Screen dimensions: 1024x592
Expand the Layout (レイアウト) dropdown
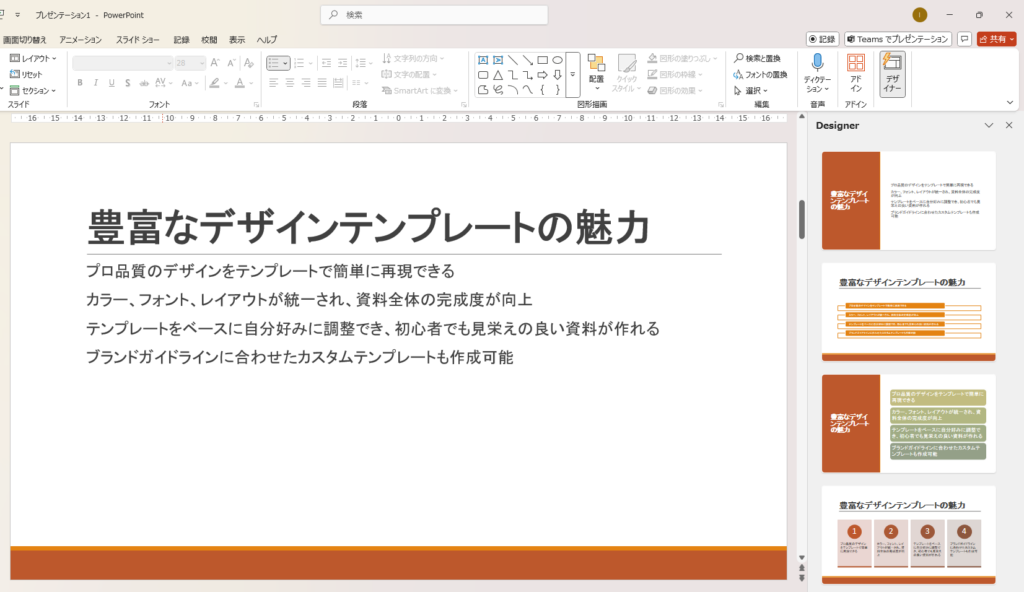(34, 59)
